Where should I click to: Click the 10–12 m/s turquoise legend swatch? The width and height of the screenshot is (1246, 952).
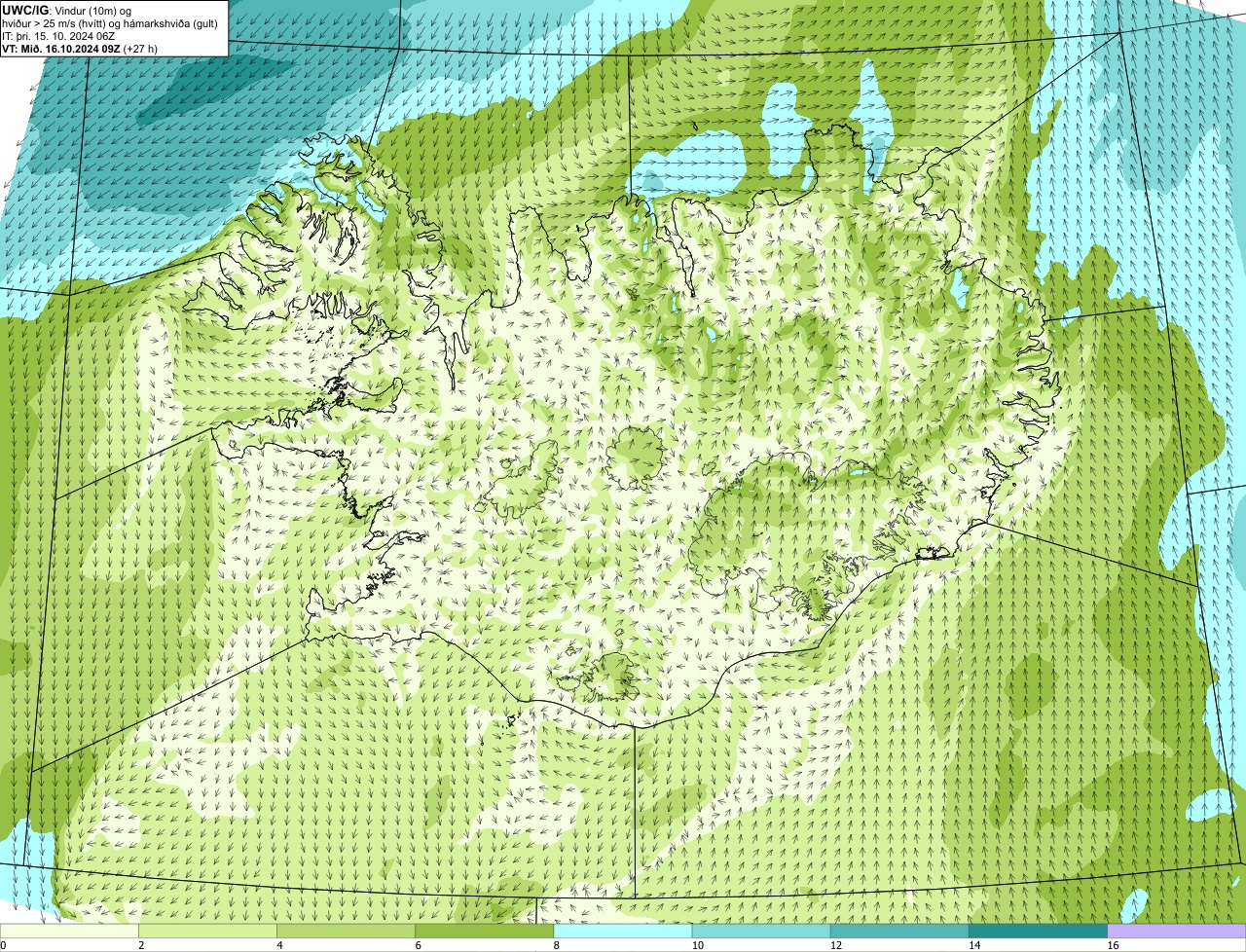click(761, 932)
